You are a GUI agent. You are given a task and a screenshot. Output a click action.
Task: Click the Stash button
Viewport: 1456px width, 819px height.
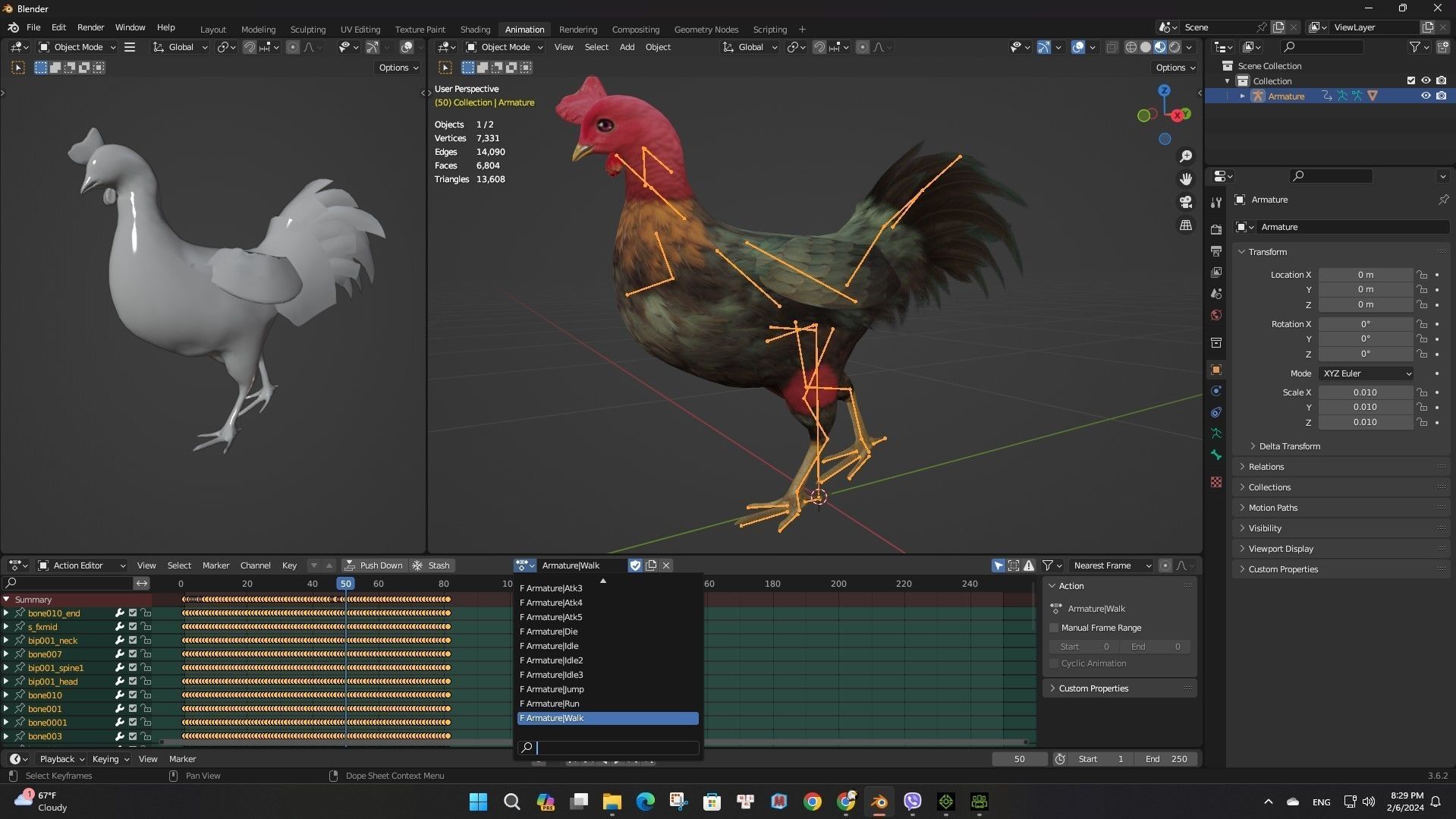(431, 565)
